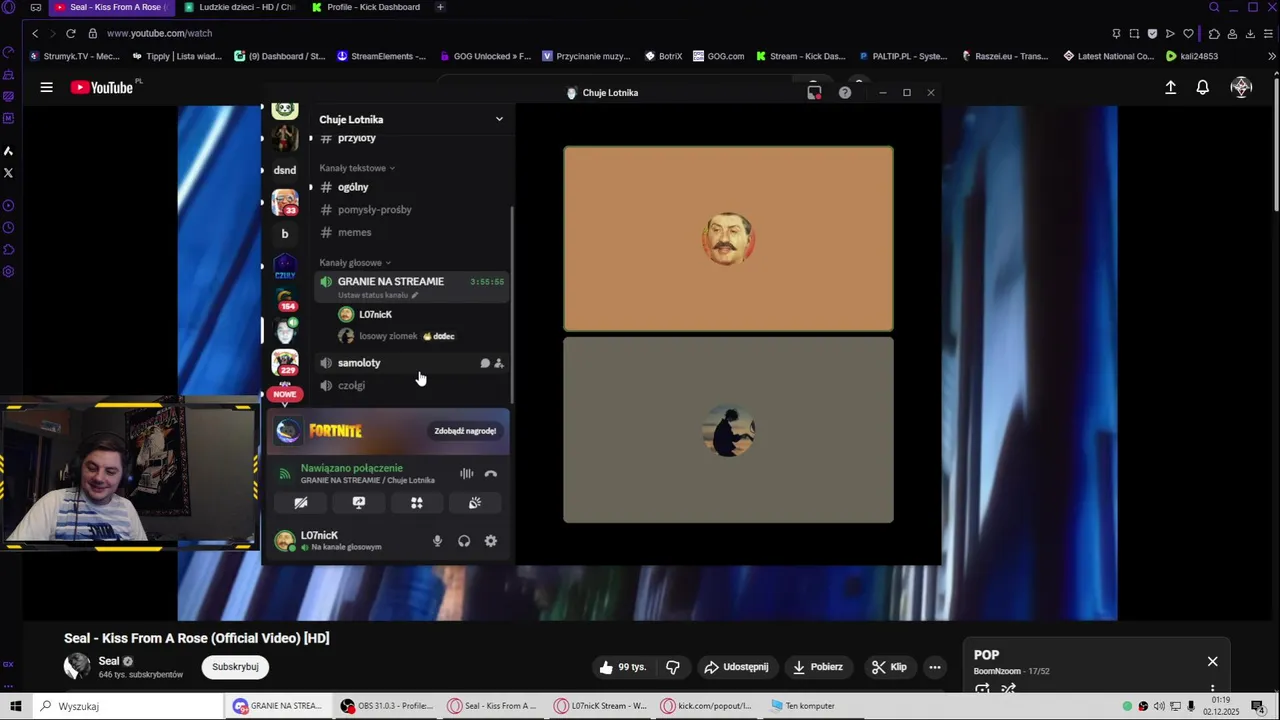Screen dimensions: 1280x720
Task: Share your screen in Discord
Action: [x=359, y=503]
